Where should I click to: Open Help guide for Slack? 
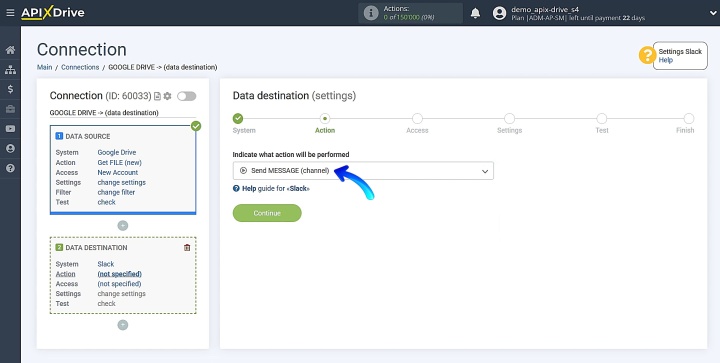pyautogui.click(x=271, y=189)
